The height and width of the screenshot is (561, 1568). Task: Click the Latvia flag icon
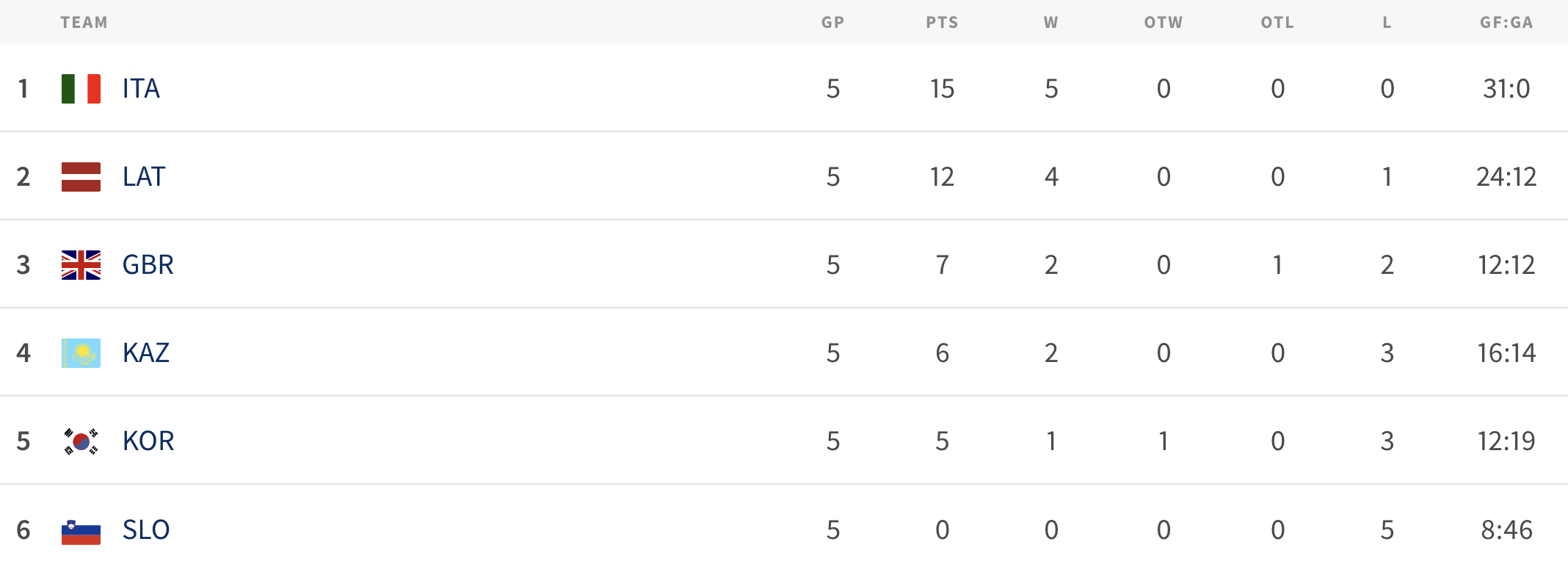point(81,177)
